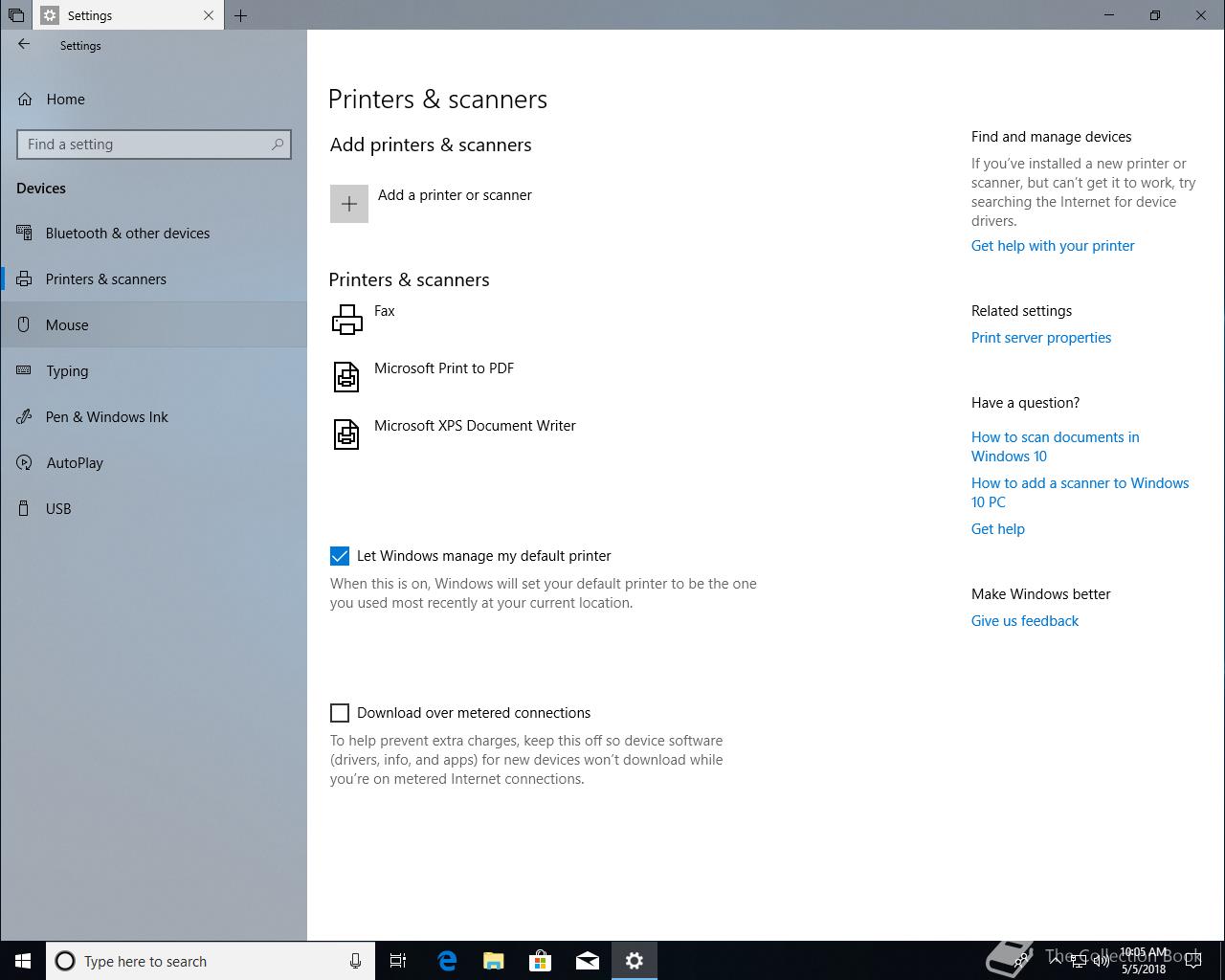This screenshot has width=1225, height=980.
Task: Select the Fax printer icon
Action: pos(346,320)
